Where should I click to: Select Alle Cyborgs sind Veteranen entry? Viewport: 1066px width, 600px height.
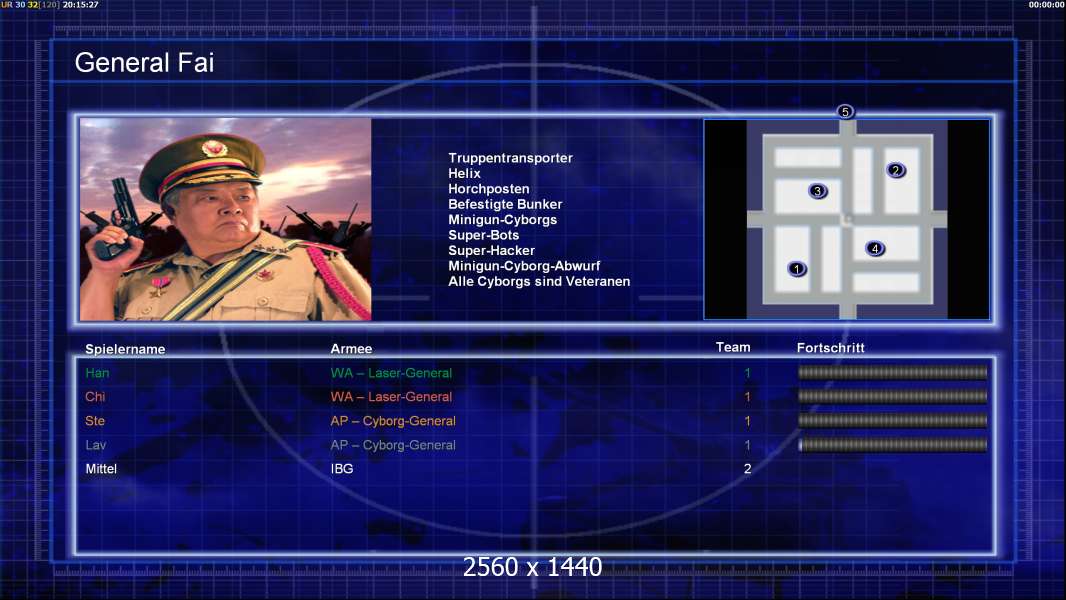(x=539, y=281)
